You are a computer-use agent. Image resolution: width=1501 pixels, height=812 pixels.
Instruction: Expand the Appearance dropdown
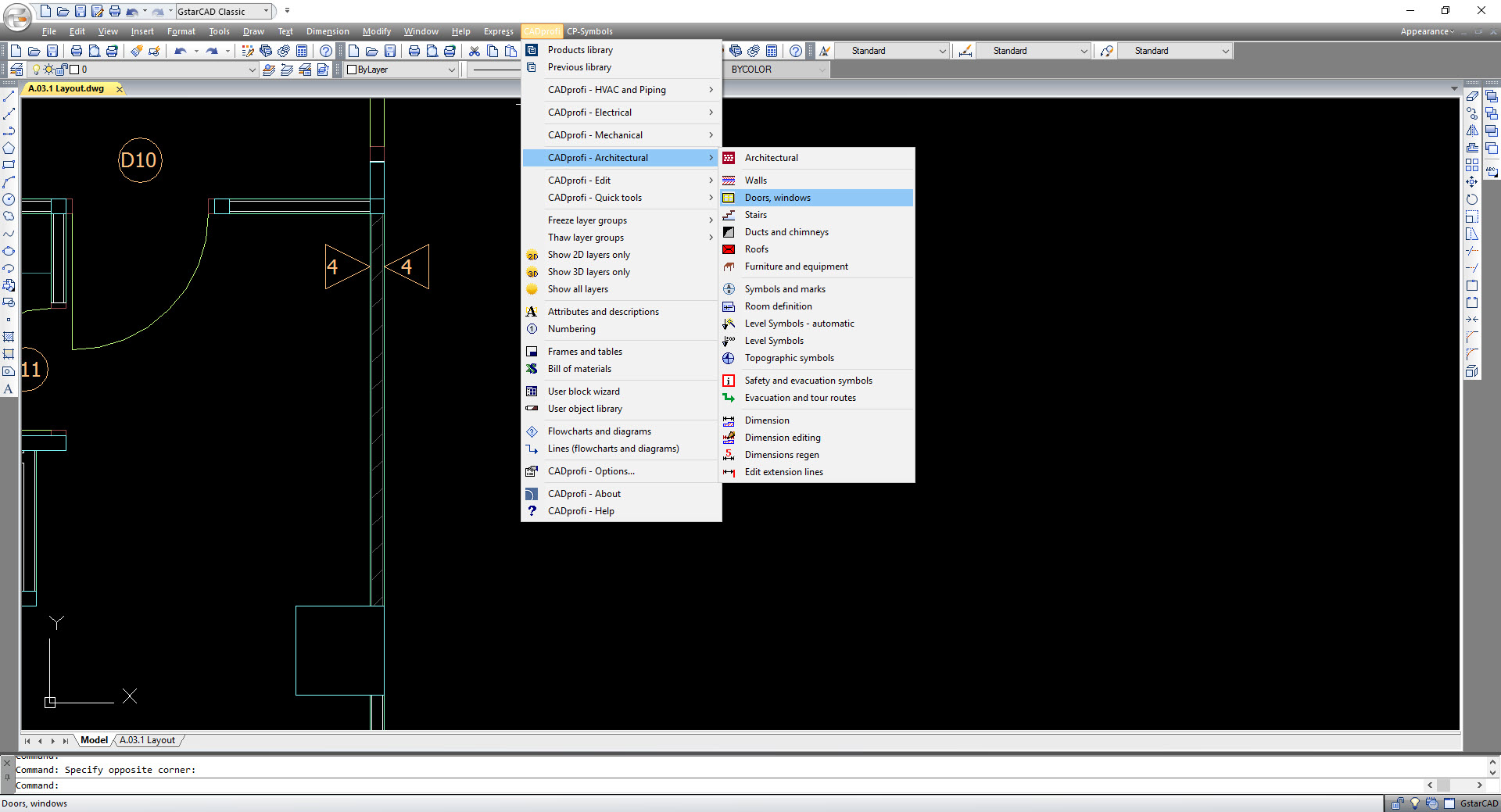tap(1428, 31)
